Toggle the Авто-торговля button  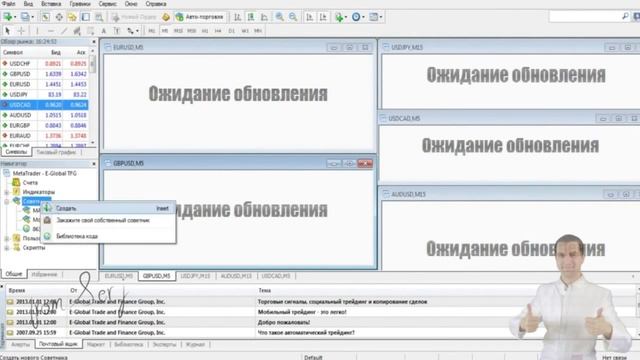tap(199, 17)
